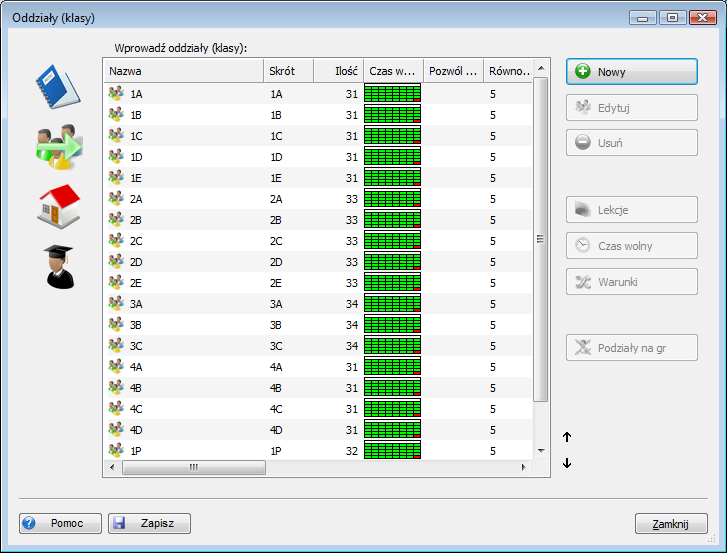Viewport: 727px width, 553px height.
Task: Select the row named 3B
Action: [319, 324]
